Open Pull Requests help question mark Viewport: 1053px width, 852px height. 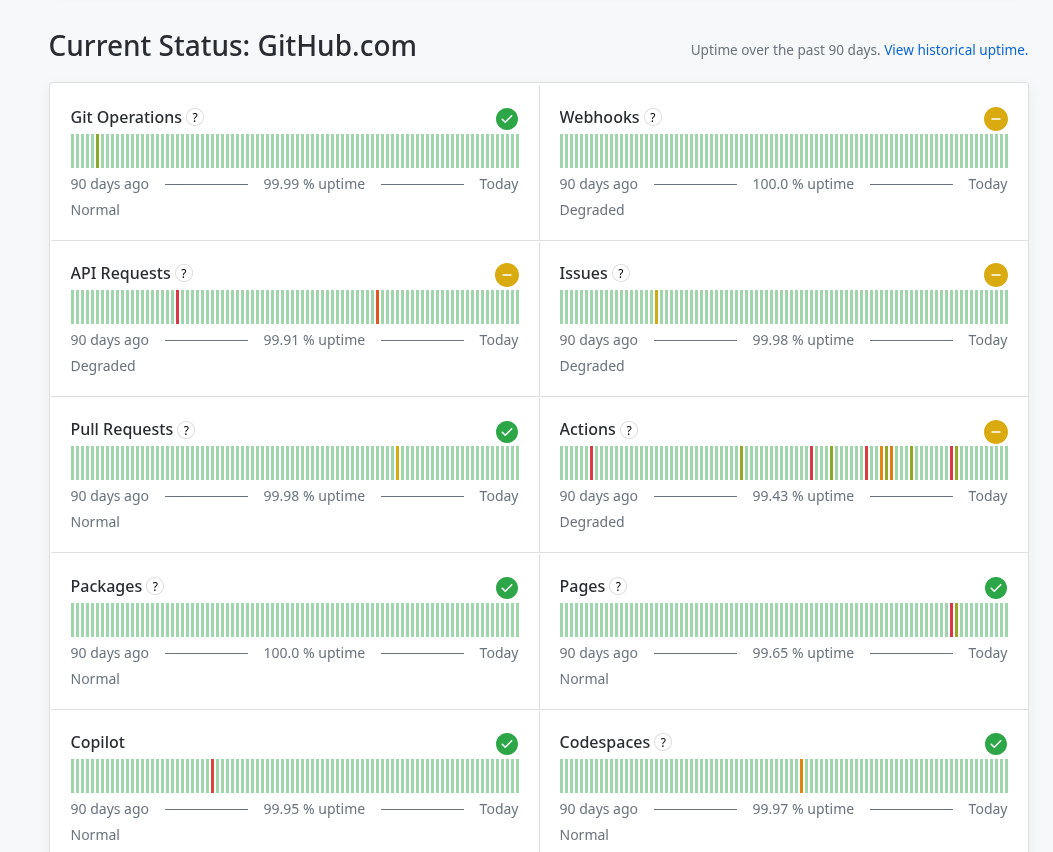186,430
